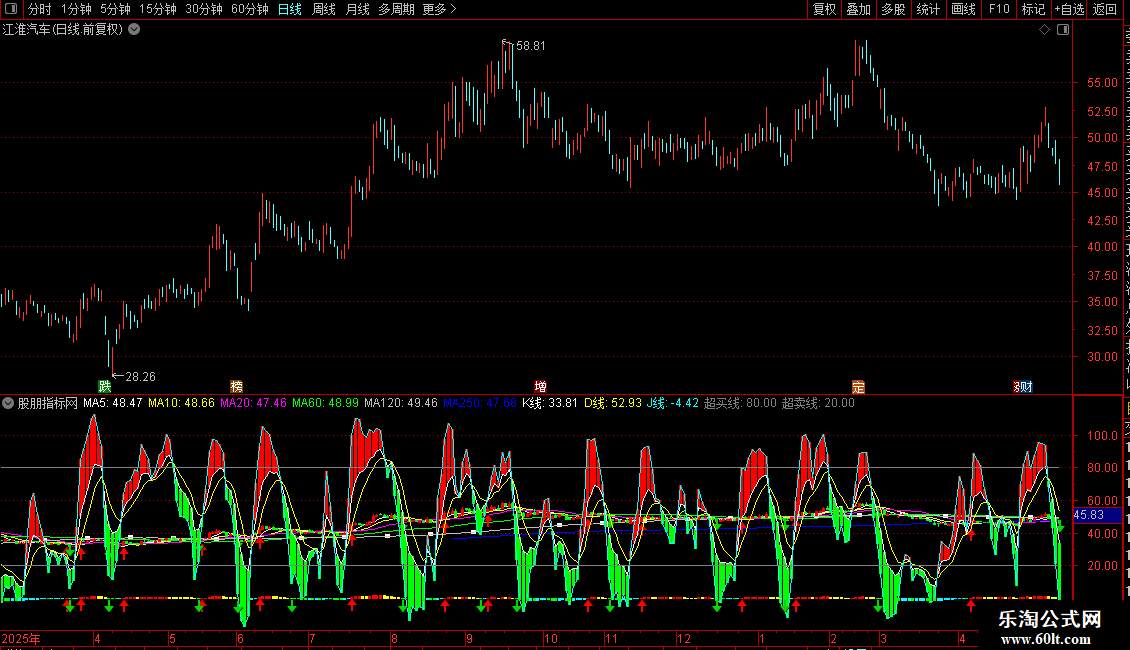
Task: Open the 复权 adjustment menu
Action: pos(824,9)
